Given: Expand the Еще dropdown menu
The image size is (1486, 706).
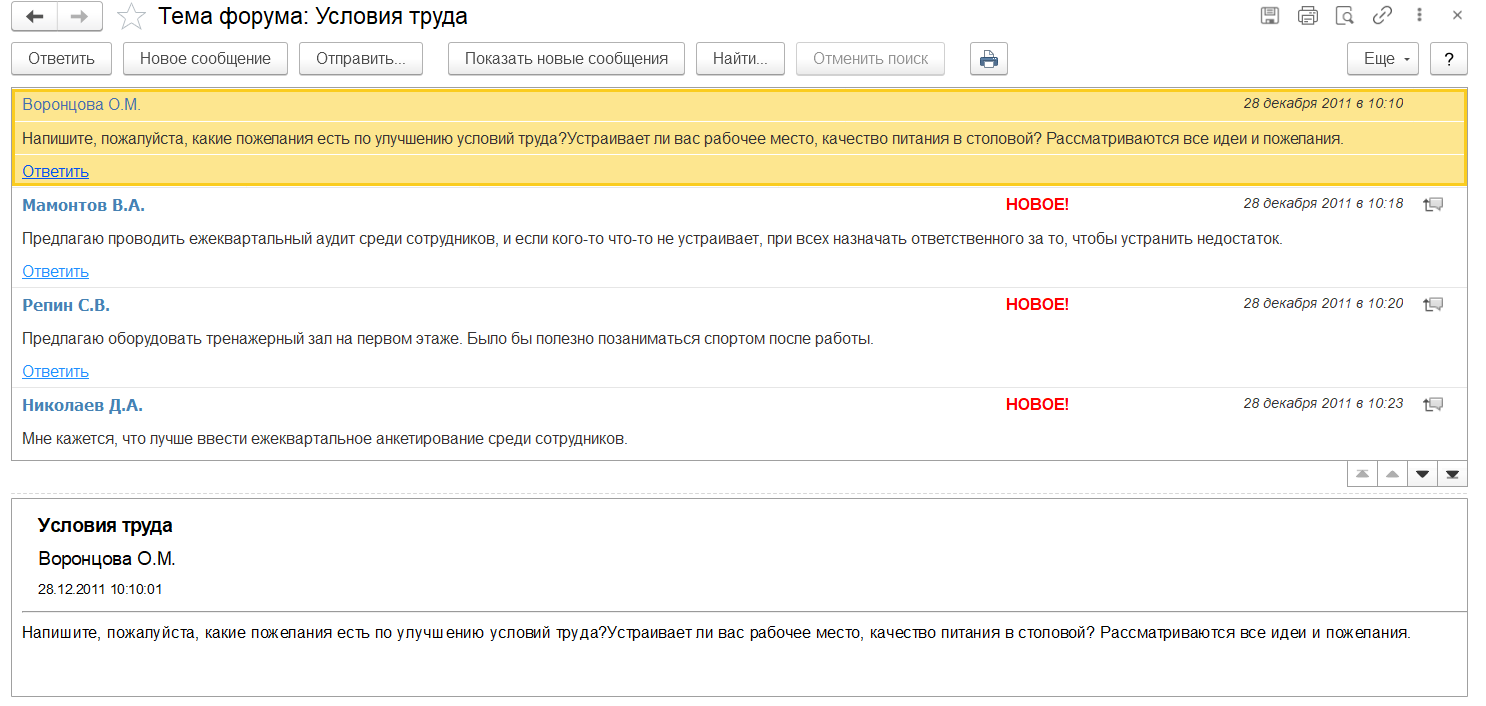Looking at the screenshot, I should click(1382, 59).
